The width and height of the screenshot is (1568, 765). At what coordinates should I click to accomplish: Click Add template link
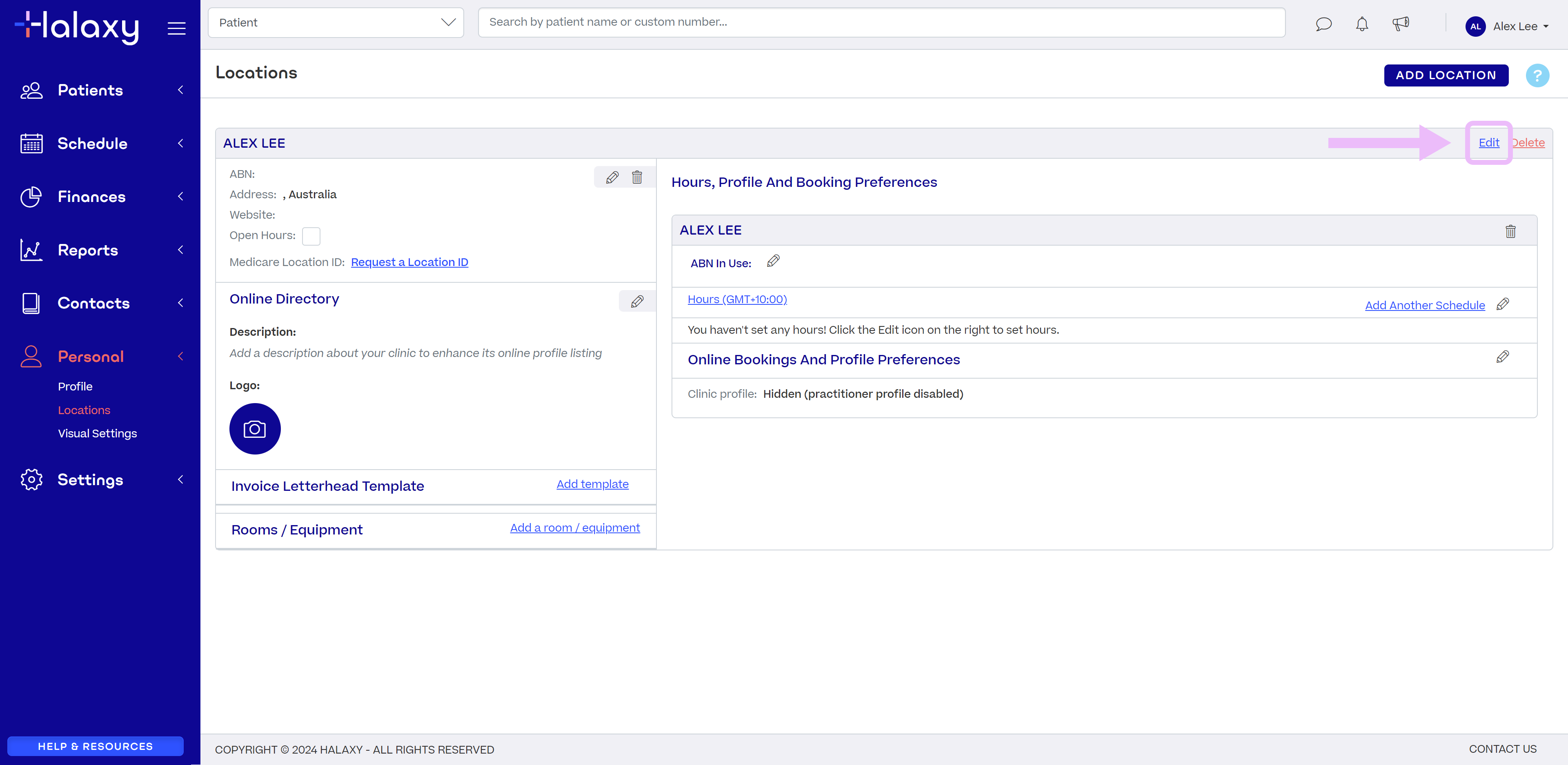592,484
